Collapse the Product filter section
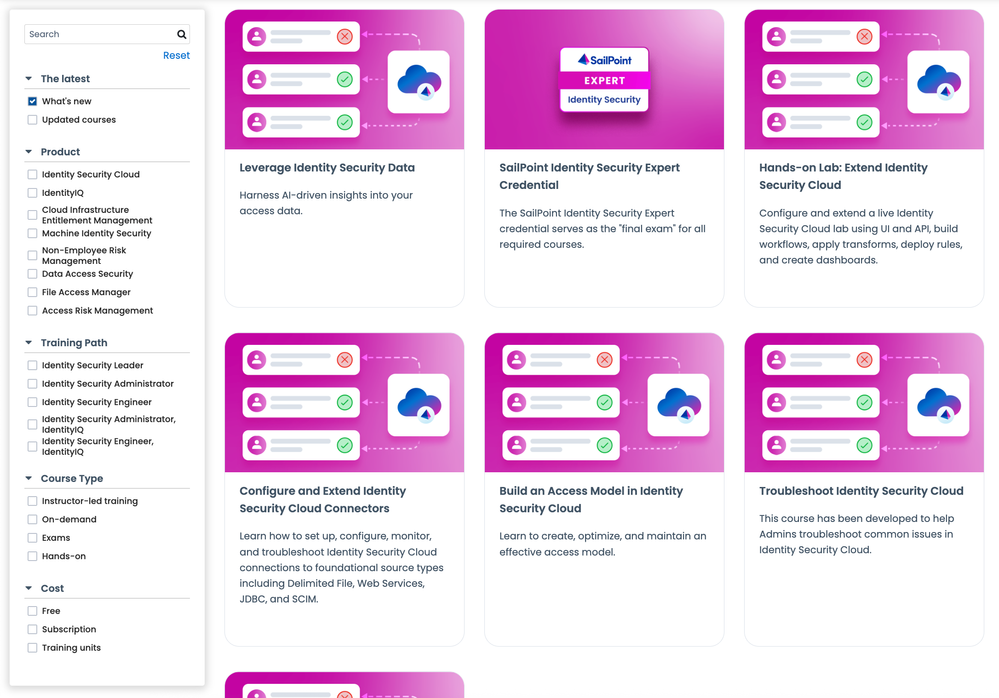Viewport: 999px width, 698px height. click(29, 152)
